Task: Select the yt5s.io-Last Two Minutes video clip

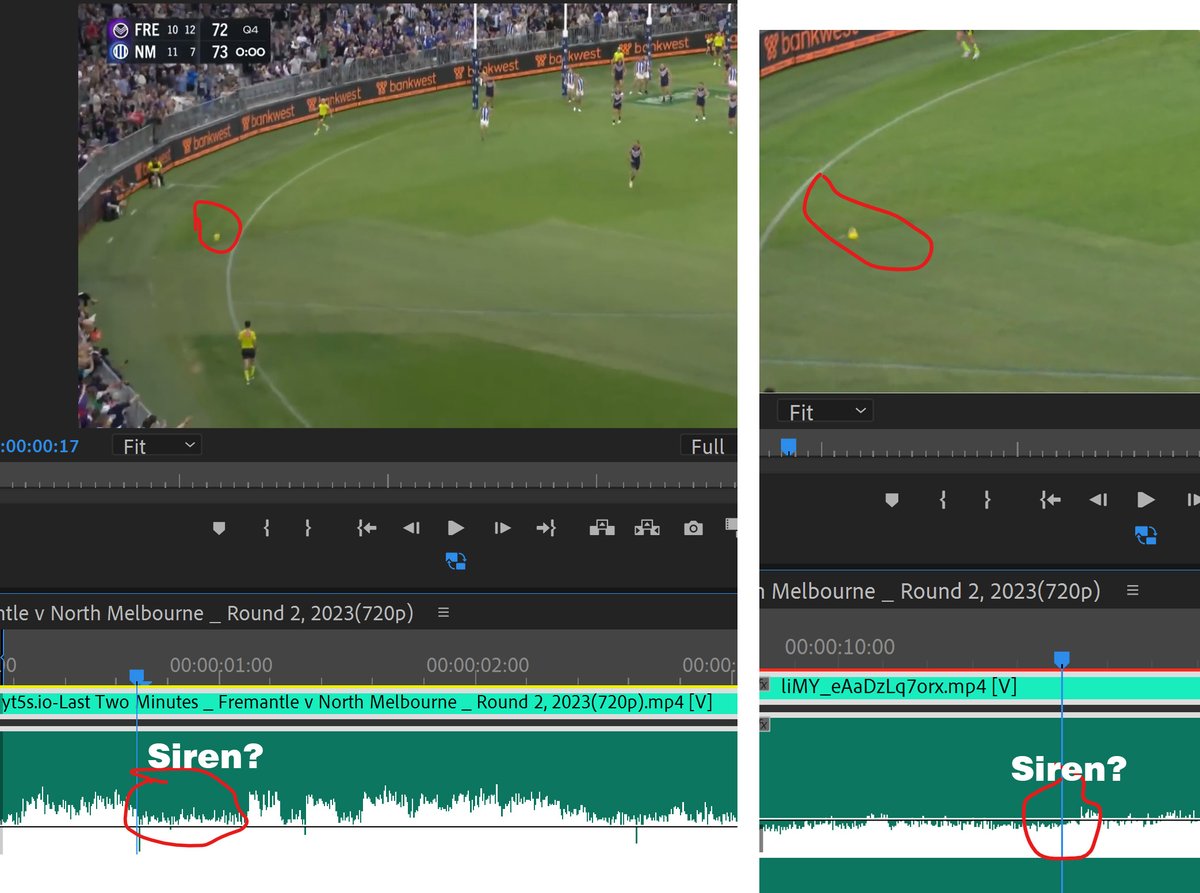Action: pos(368,702)
